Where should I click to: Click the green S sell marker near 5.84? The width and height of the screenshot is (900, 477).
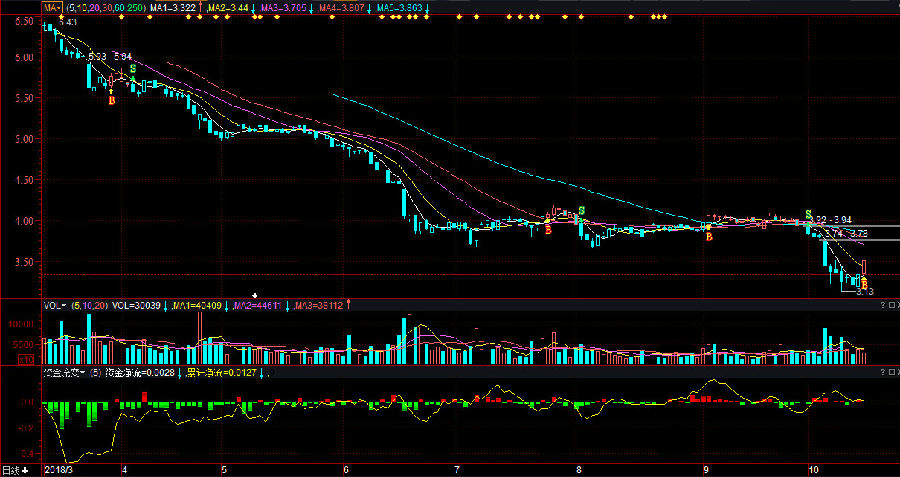[x=133, y=69]
